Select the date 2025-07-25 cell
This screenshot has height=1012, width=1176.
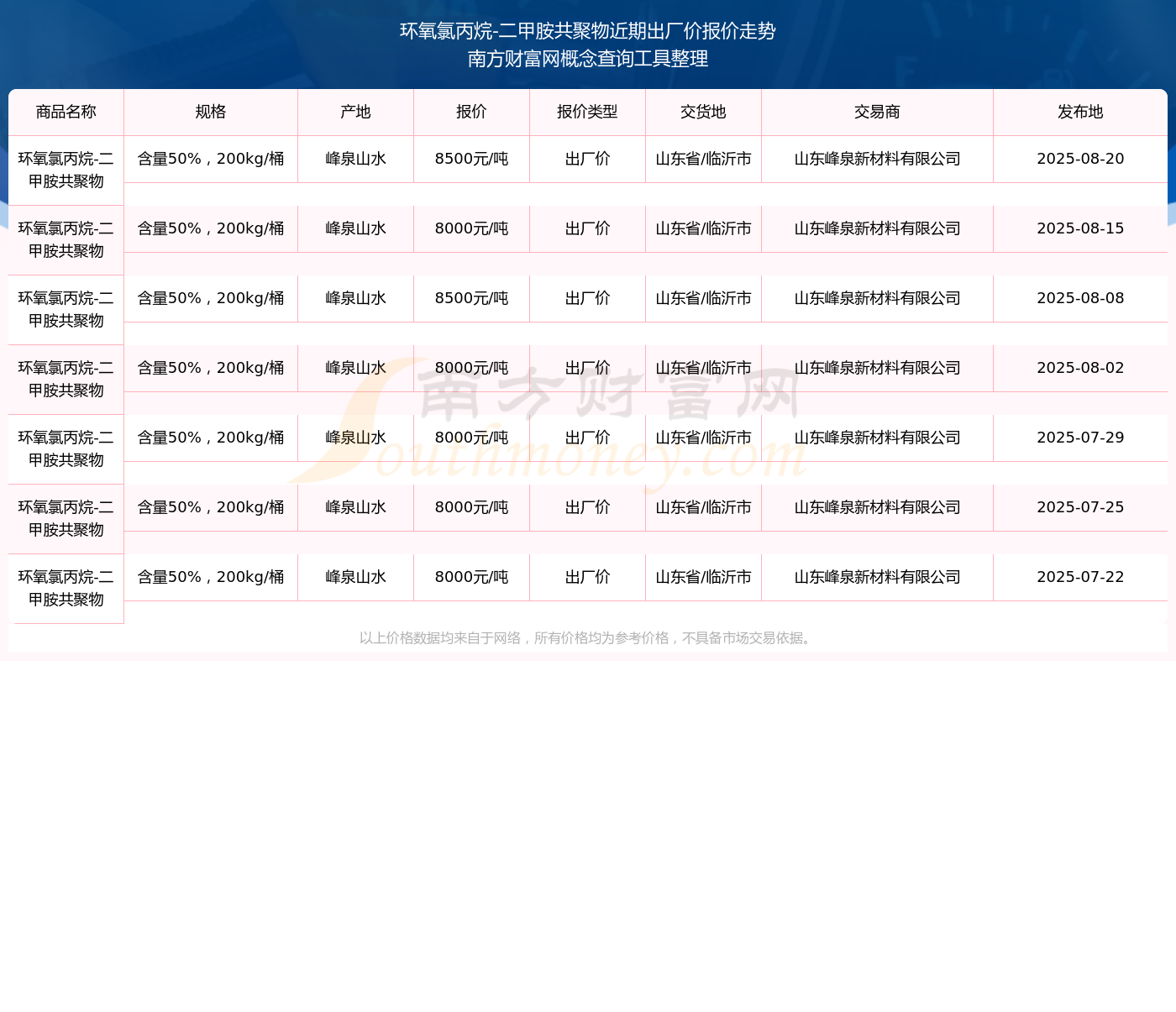[1080, 508]
